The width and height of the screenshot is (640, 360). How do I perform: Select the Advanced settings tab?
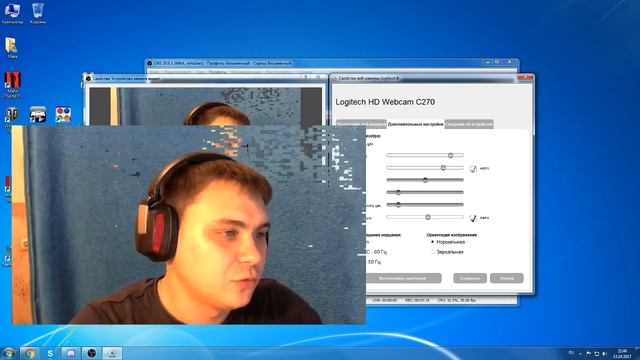click(x=415, y=124)
